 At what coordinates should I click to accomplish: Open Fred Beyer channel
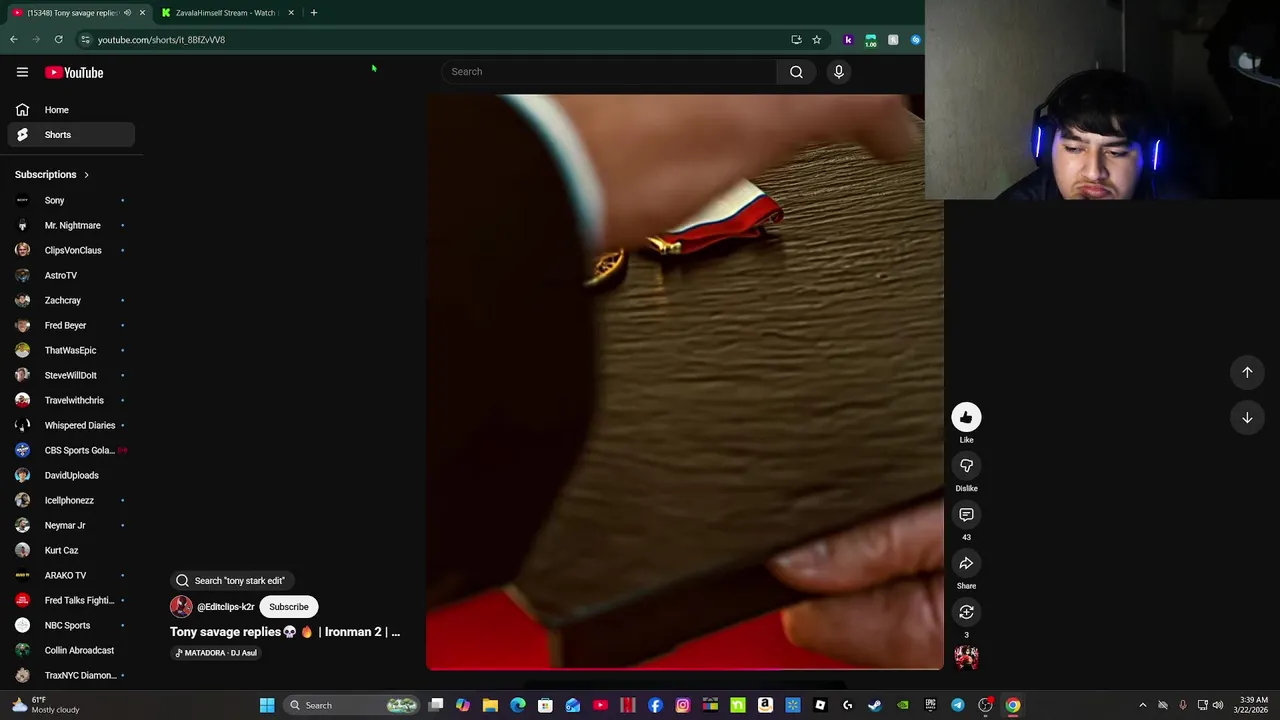[71, 325]
